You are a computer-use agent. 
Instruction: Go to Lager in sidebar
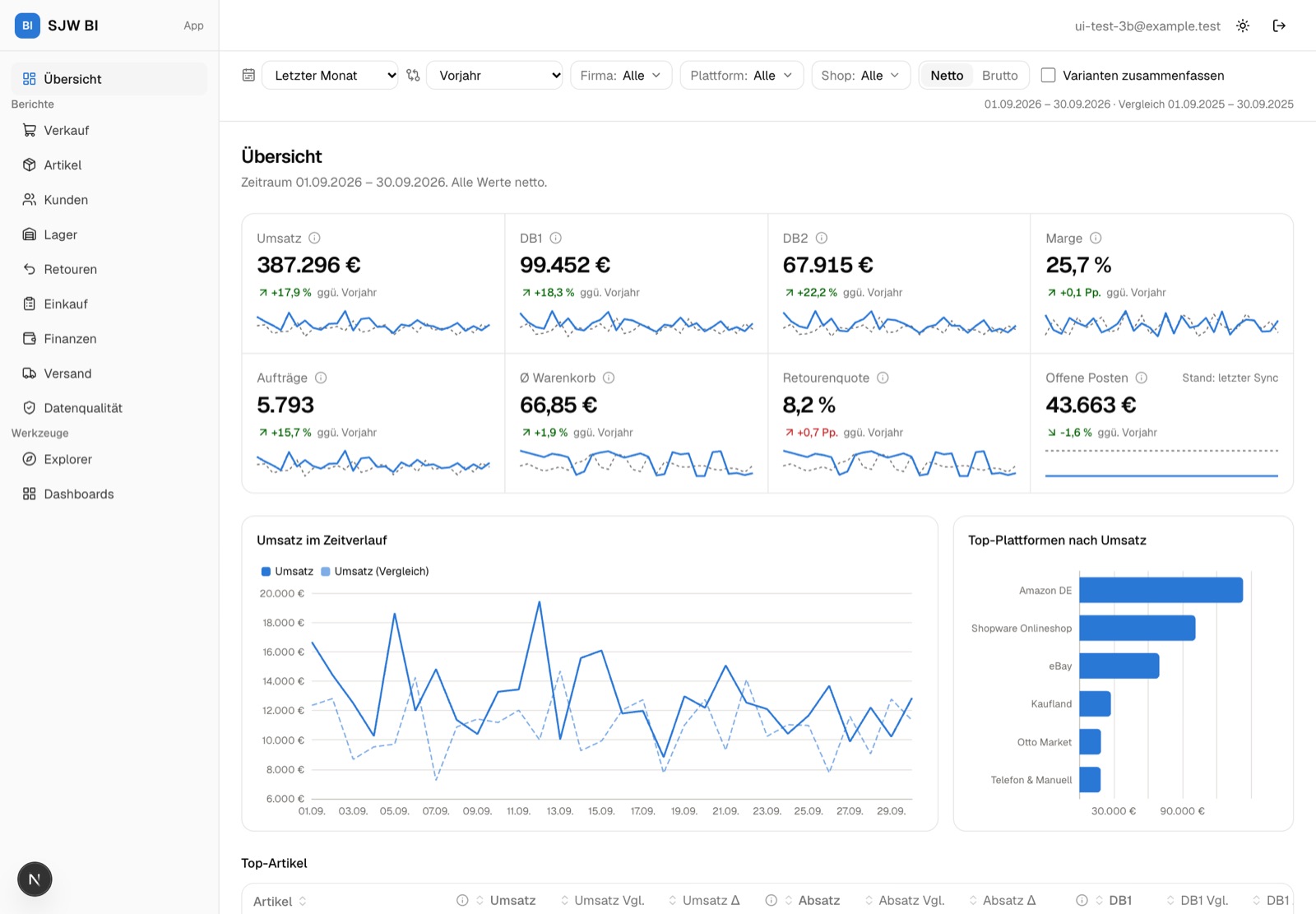tap(109, 234)
